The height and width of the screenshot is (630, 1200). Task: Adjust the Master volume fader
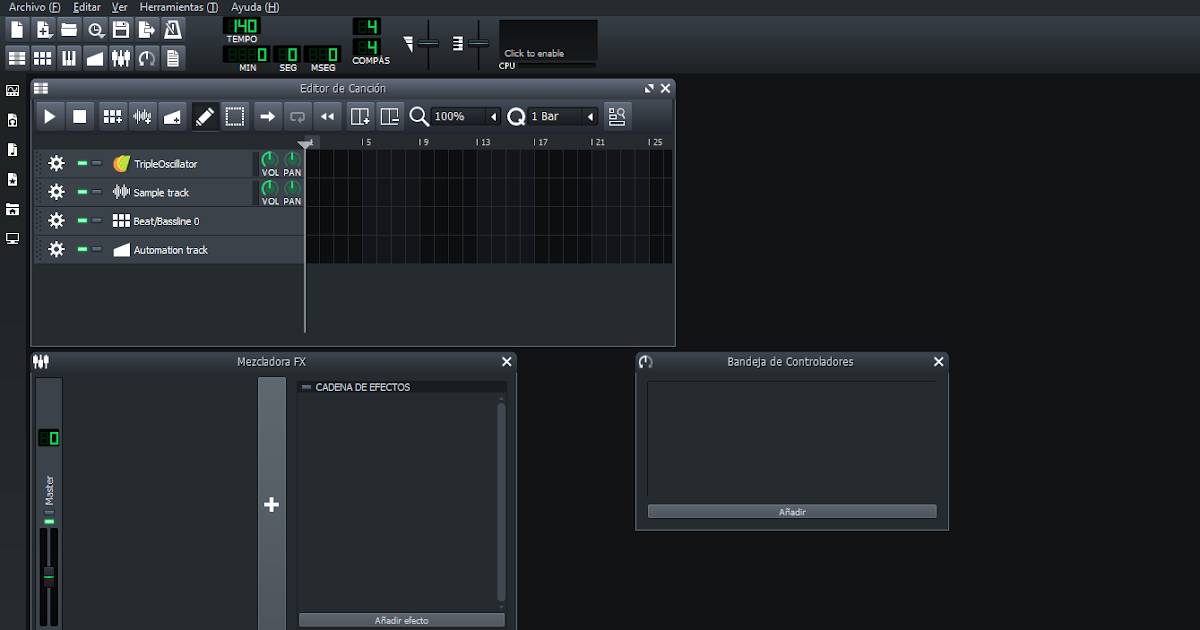[48, 575]
